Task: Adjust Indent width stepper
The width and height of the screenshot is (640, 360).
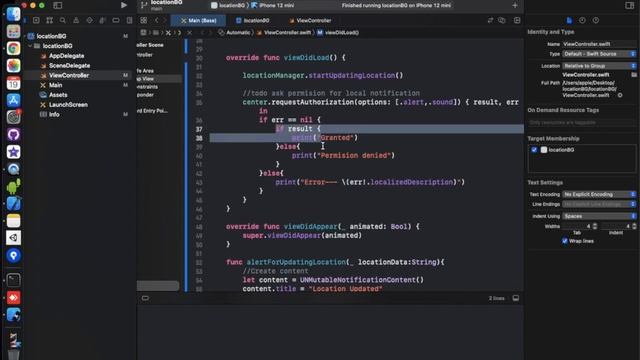Action: tap(634, 226)
